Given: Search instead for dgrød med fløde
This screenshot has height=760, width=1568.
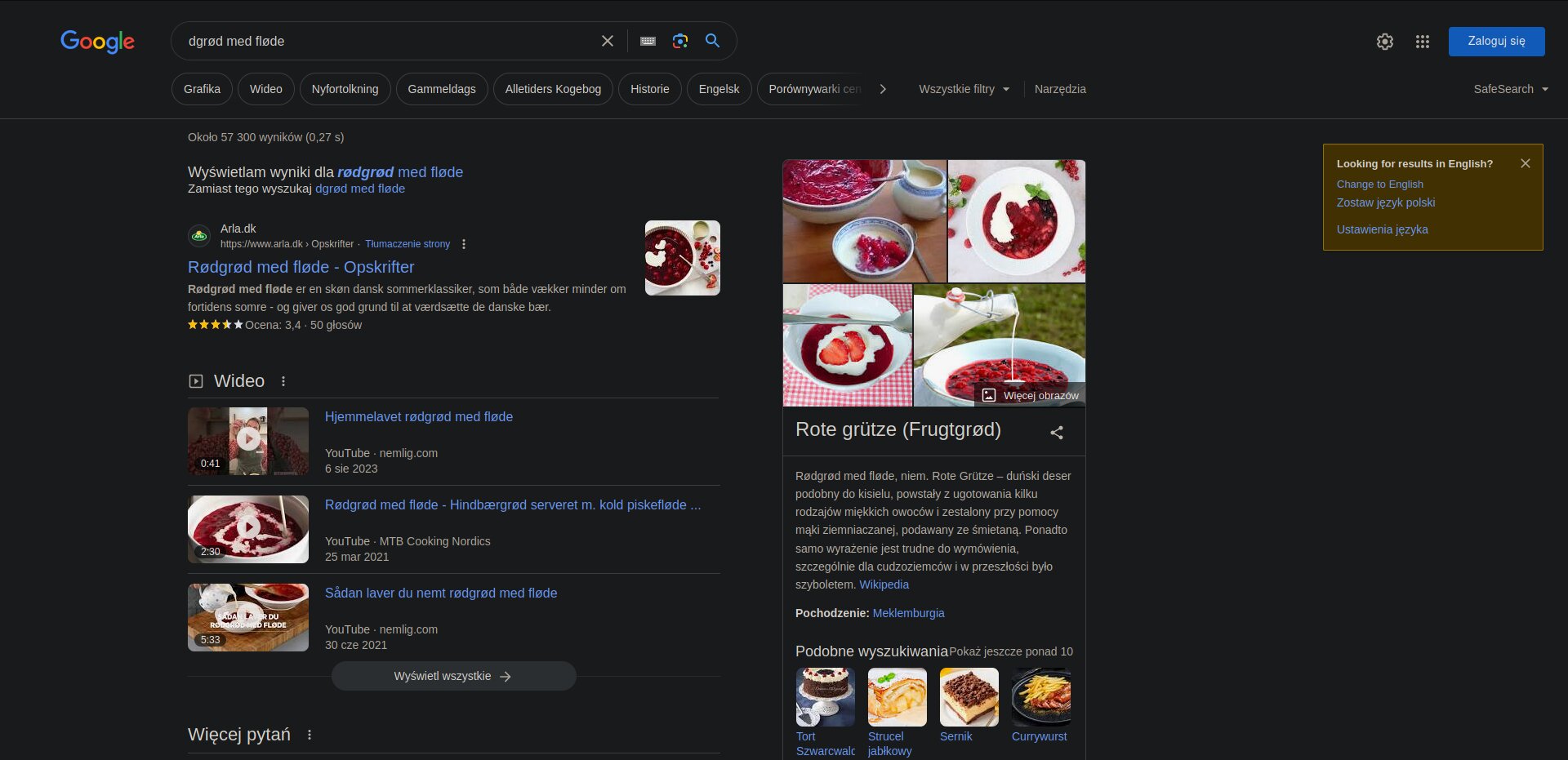Looking at the screenshot, I should pyautogui.click(x=360, y=189).
